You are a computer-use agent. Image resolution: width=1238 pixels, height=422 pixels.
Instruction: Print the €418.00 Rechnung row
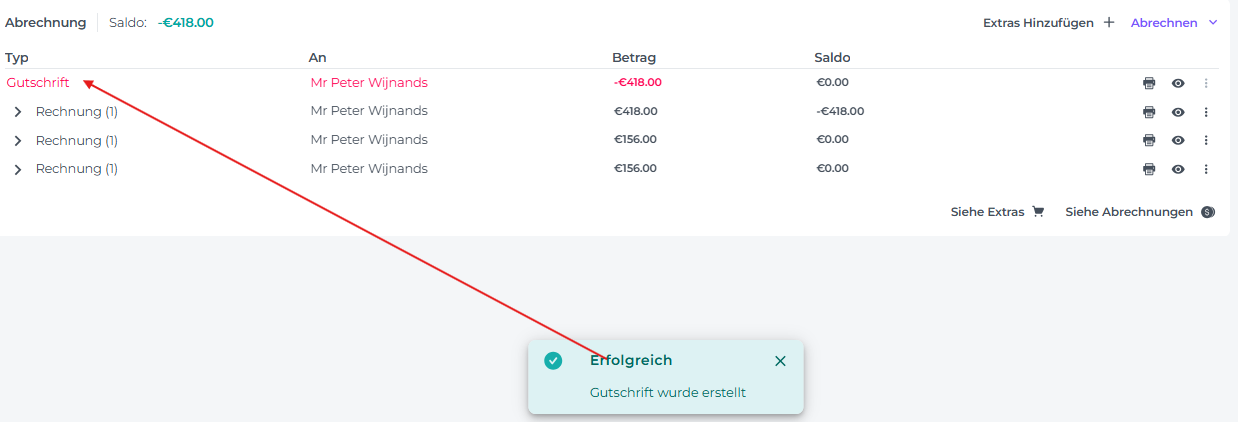1149,112
